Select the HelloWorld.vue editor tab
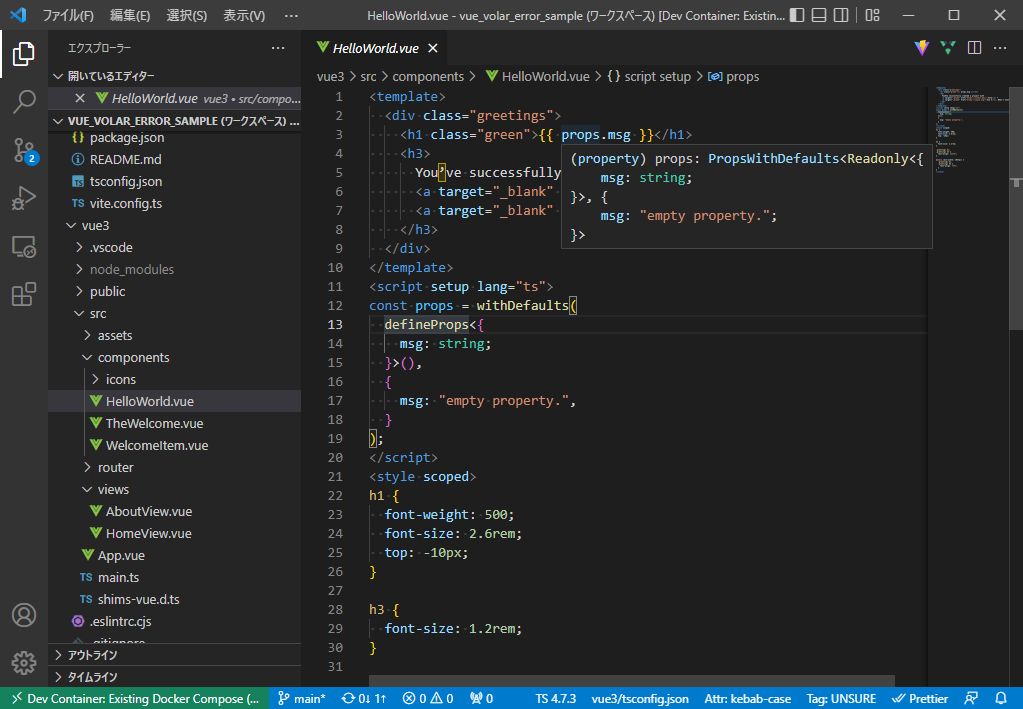The height and width of the screenshot is (709, 1023). 376,48
